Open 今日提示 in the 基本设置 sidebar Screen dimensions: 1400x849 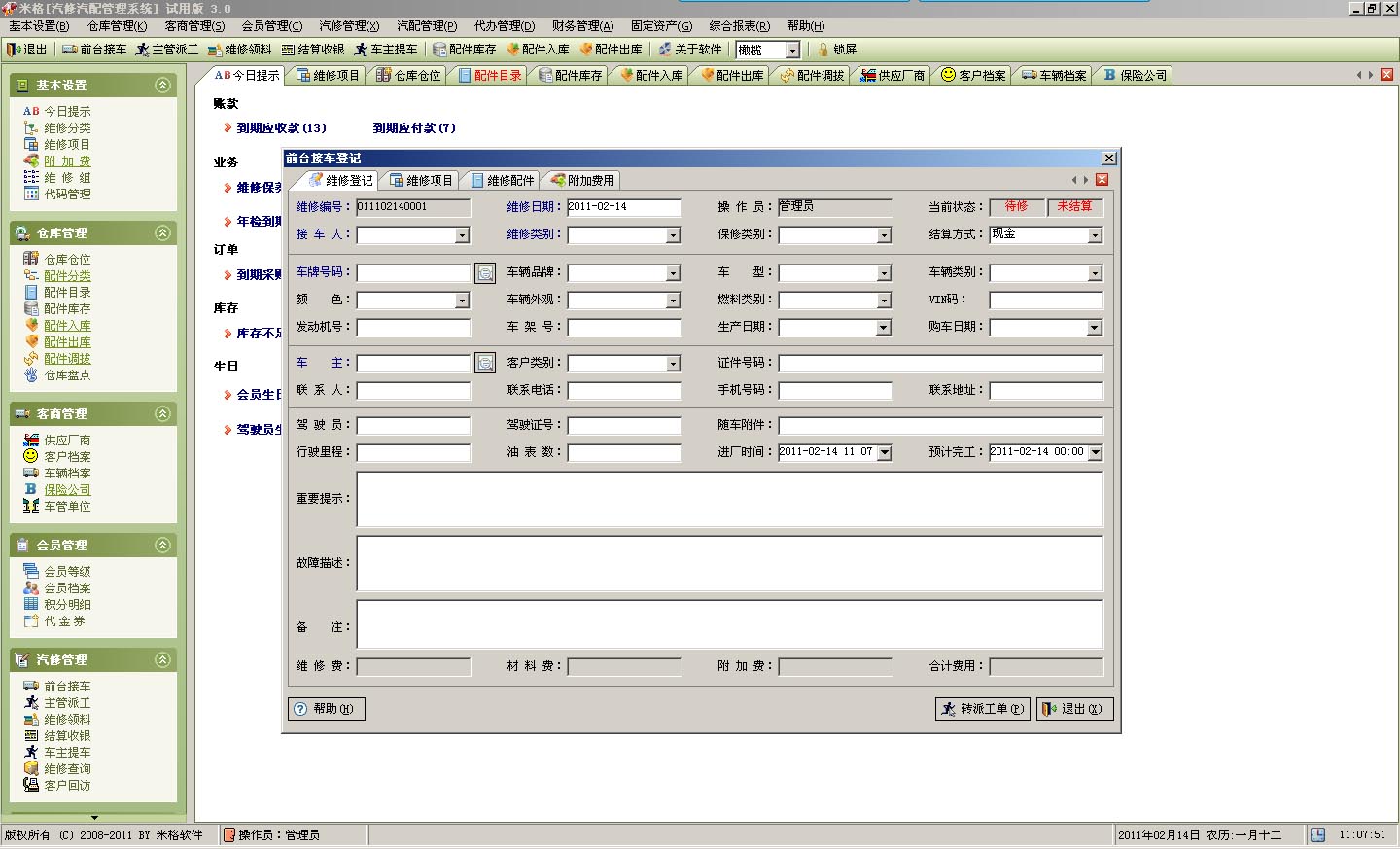point(57,112)
